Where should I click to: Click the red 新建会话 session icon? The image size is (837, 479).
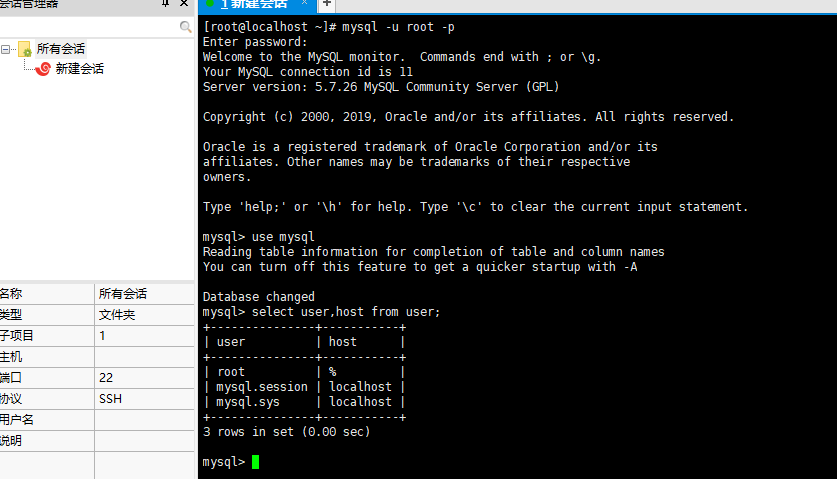43,69
